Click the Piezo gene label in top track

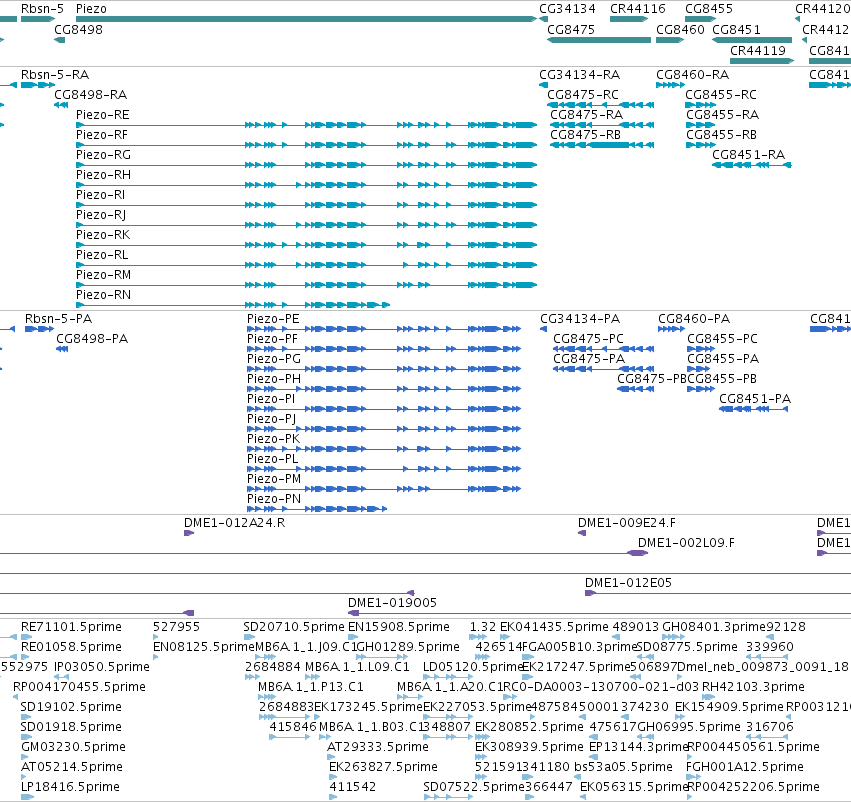91,9
